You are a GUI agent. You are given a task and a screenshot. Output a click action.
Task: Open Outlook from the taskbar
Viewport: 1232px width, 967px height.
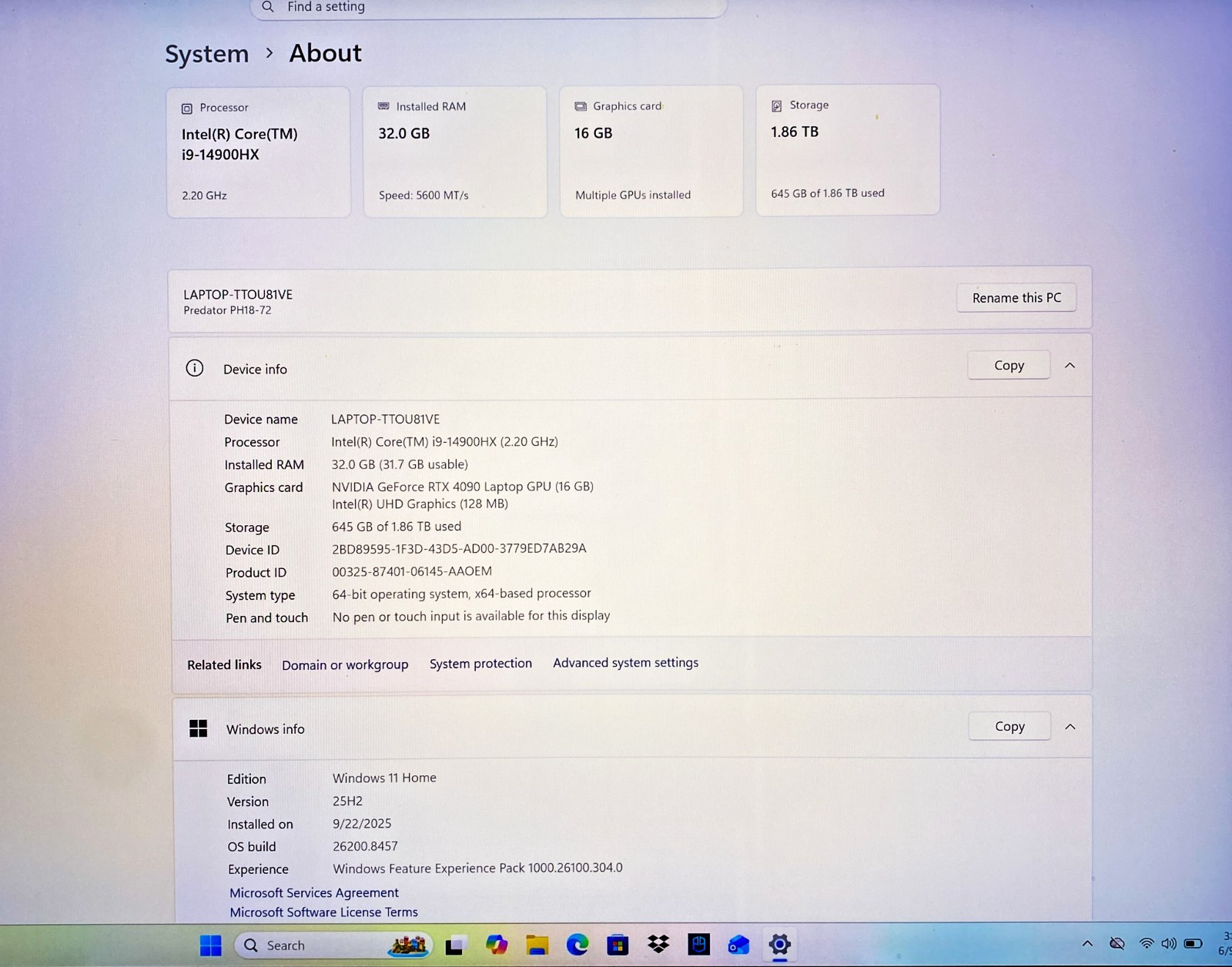pos(739,945)
